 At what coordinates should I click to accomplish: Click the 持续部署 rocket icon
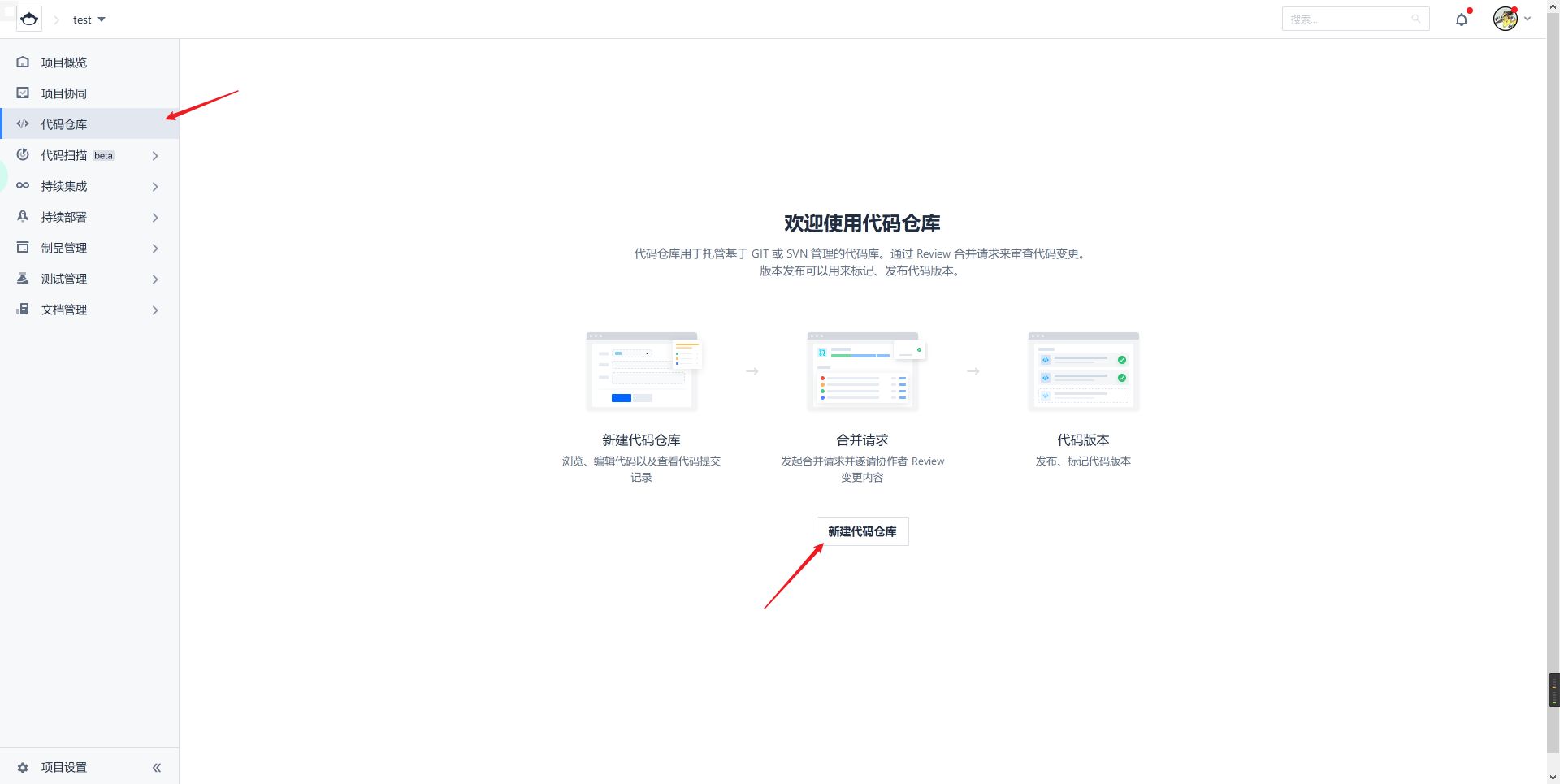coord(23,217)
